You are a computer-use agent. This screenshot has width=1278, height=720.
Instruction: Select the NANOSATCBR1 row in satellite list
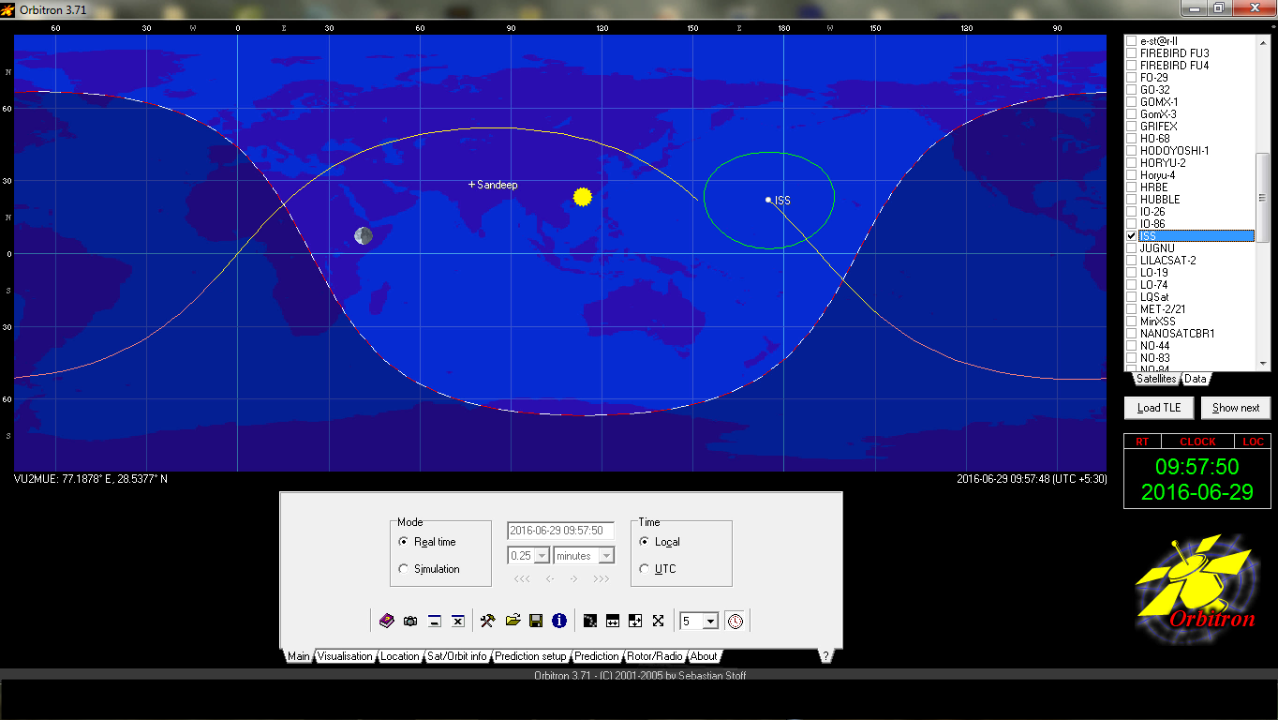coord(1190,334)
